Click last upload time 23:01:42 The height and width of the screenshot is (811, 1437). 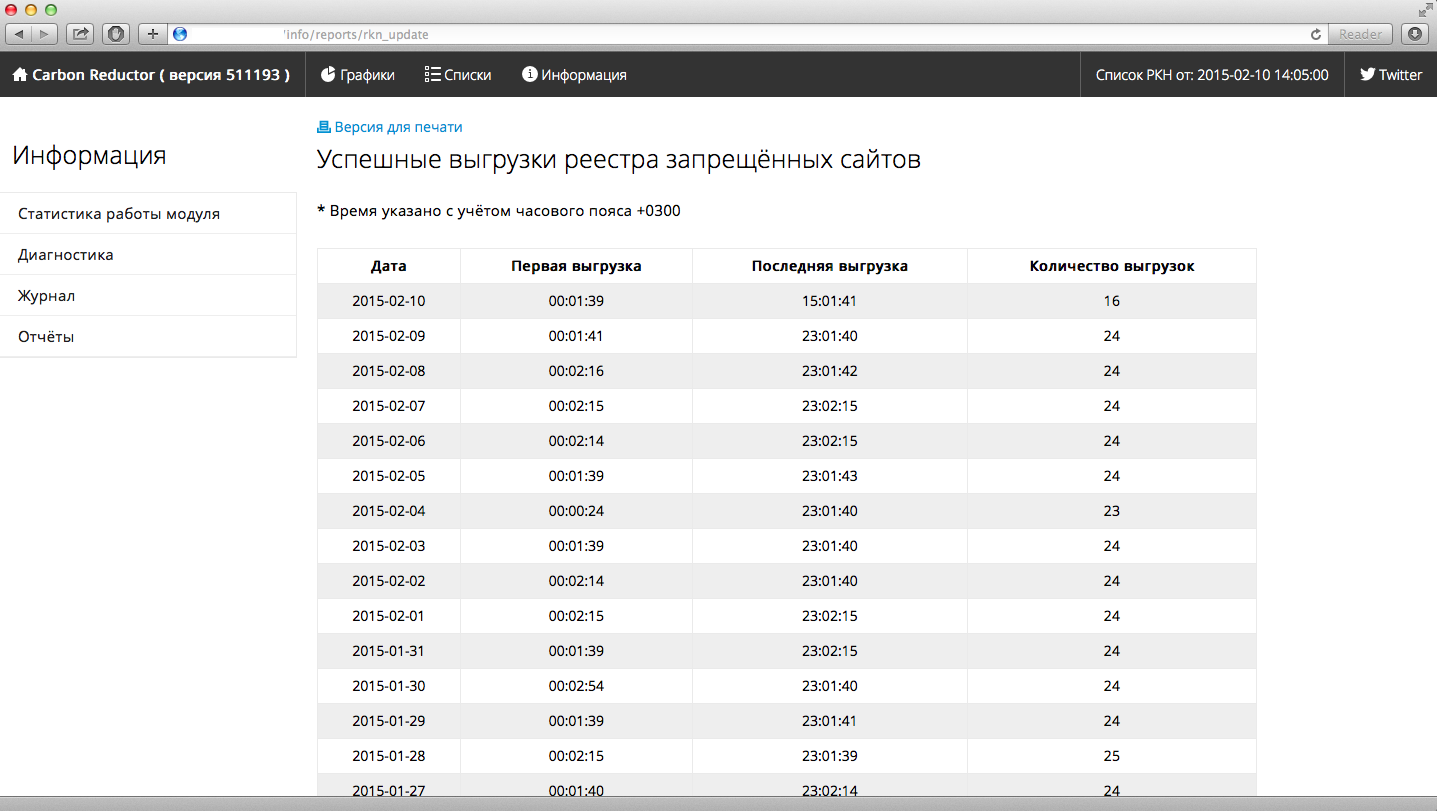pos(830,371)
